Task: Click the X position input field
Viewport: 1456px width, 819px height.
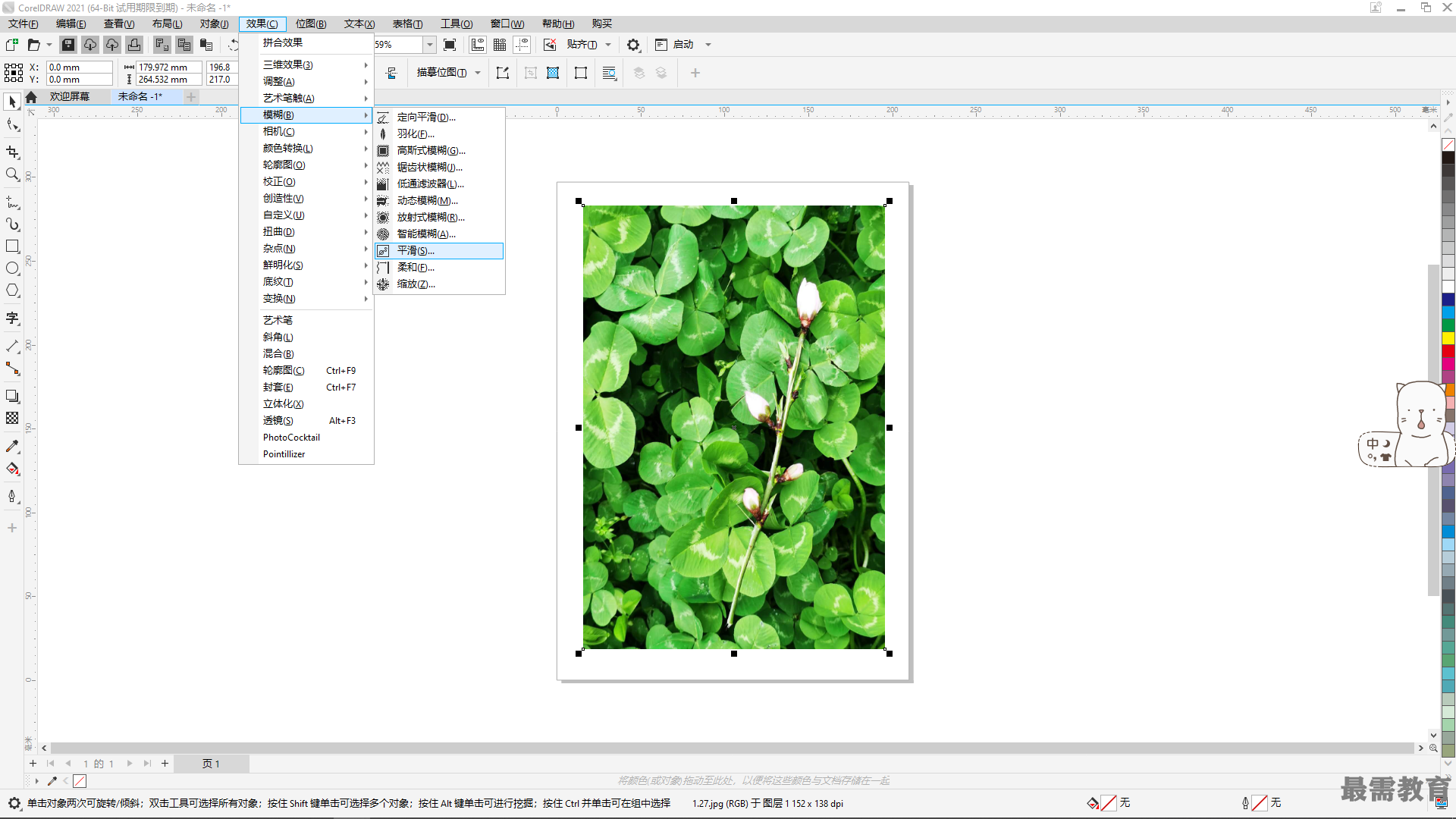Action: pyautogui.click(x=79, y=67)
